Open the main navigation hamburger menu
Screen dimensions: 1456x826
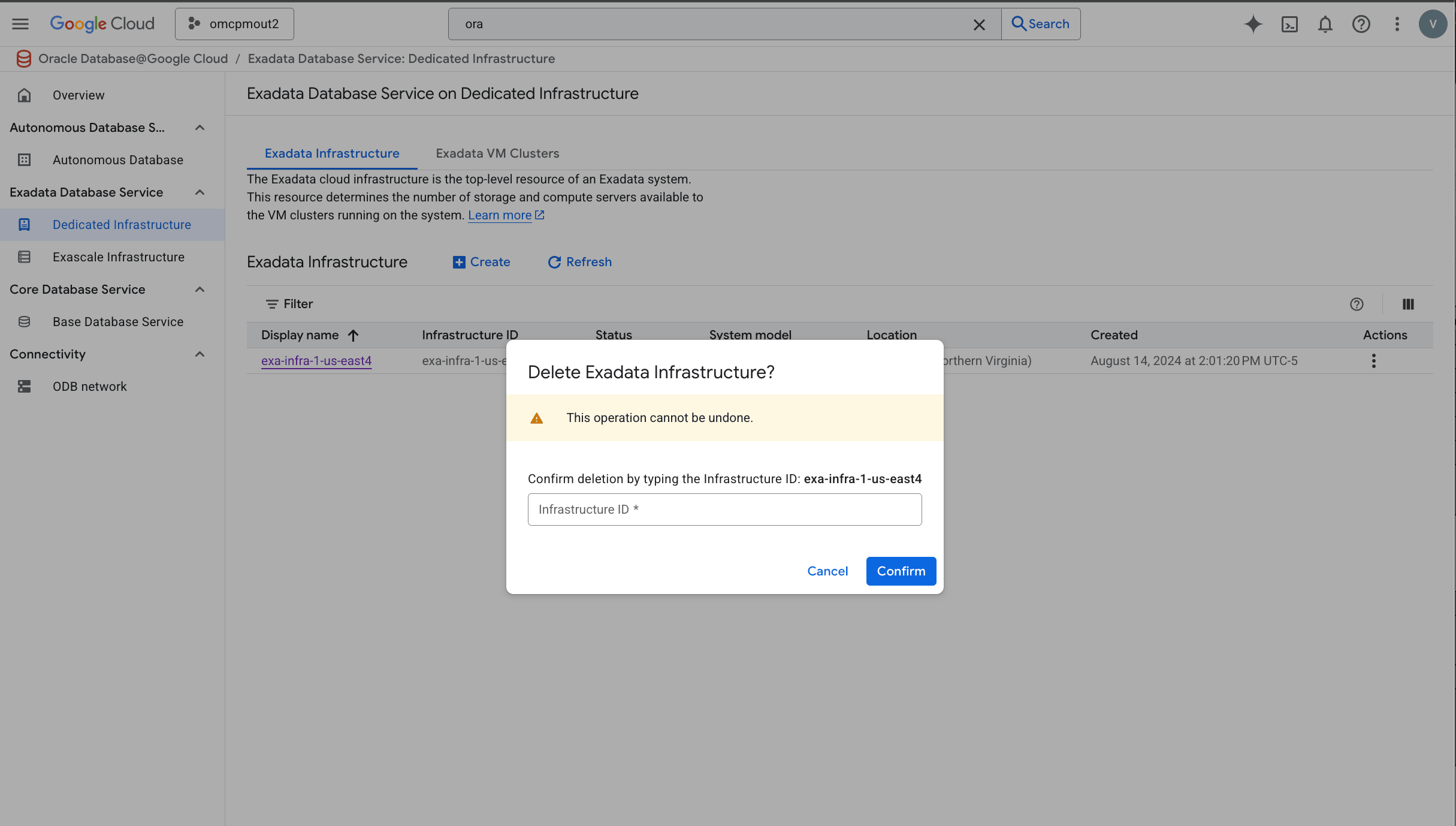click(x=20, y=24)
